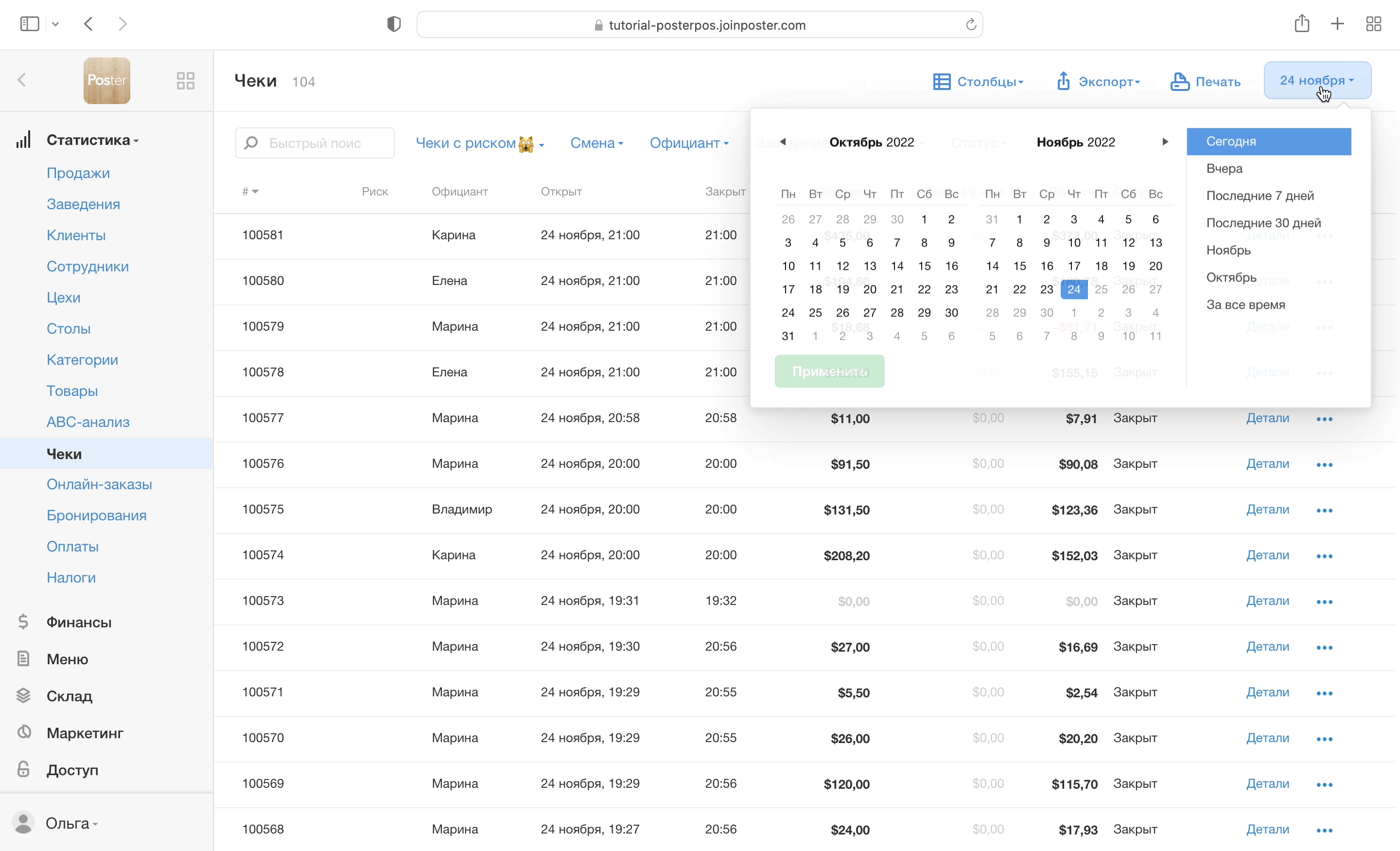Click the Poster logo icon
1400x851 pixels.
pyautogui.click(x=107, y=81)
